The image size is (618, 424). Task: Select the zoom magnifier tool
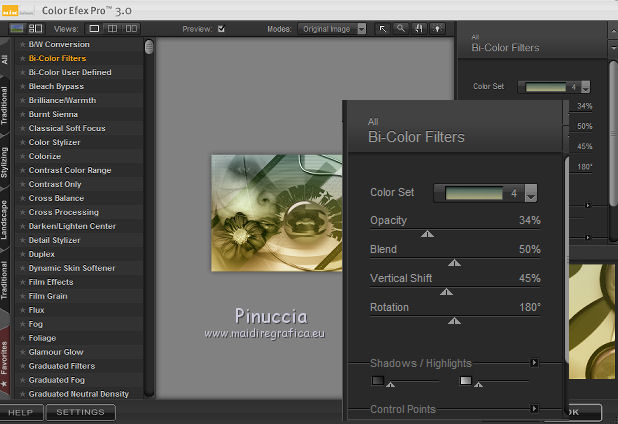click(401, 29)
